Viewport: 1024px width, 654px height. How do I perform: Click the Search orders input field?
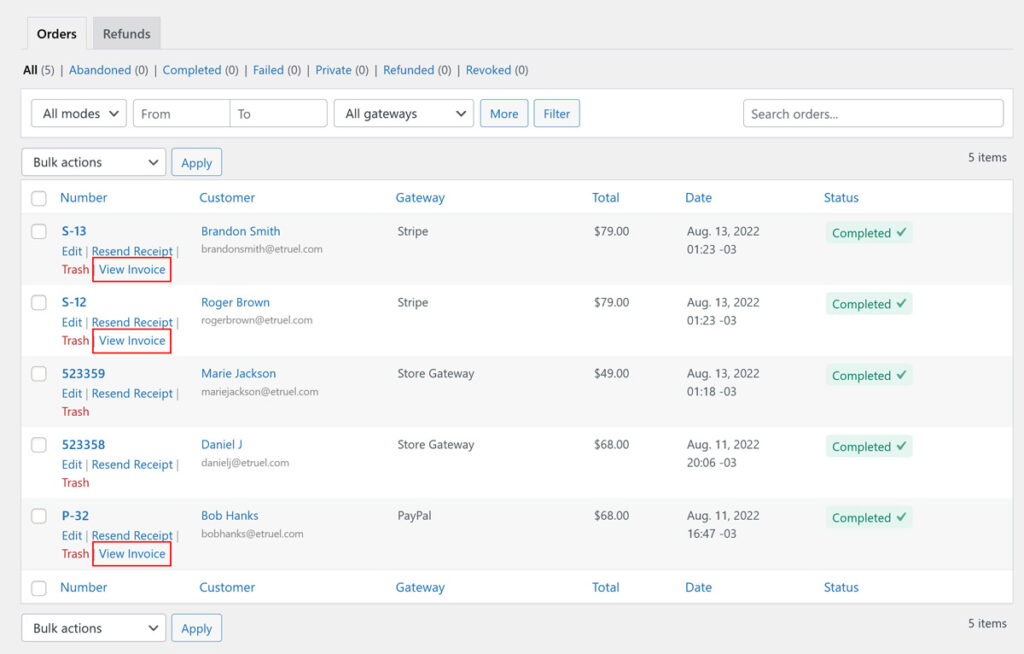click(872, 113)
